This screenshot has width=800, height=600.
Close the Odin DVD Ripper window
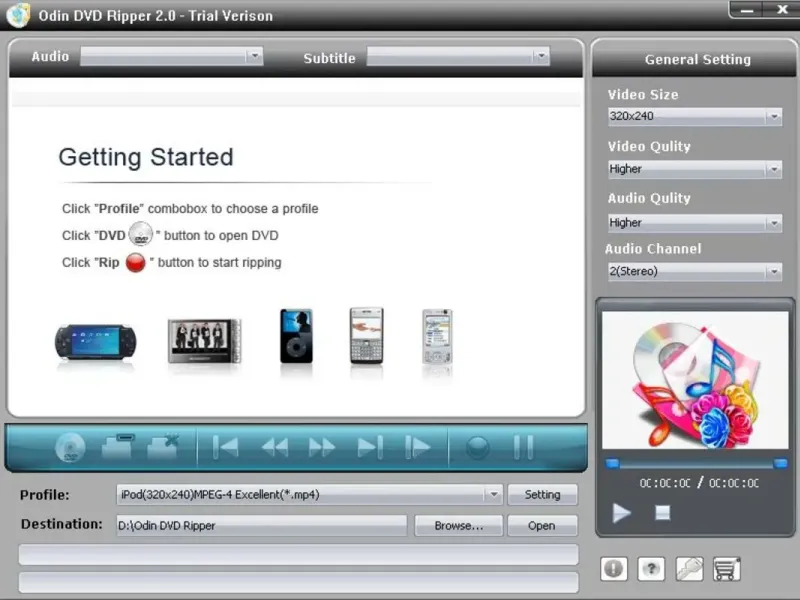[781, 9]
